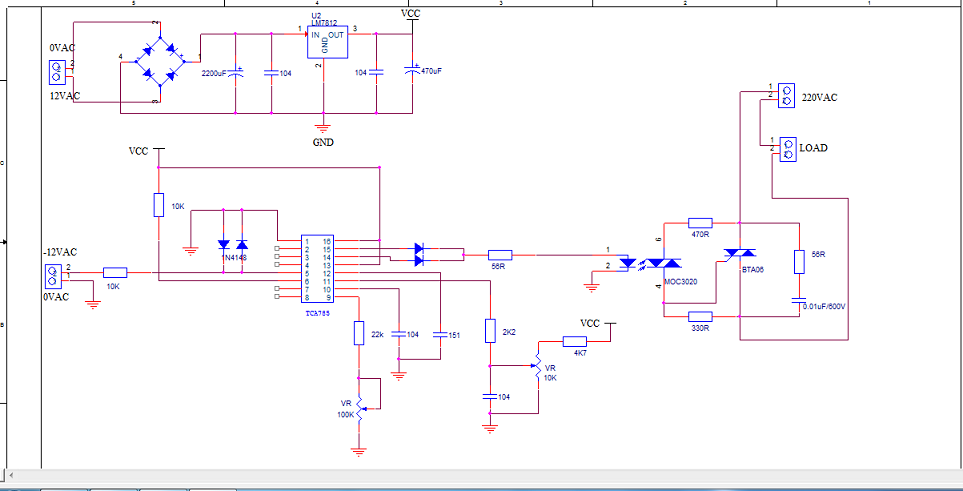This screenshot has height=491, width=963.
Task: Click the '220VAC' text label
Action: click(817, 98)
